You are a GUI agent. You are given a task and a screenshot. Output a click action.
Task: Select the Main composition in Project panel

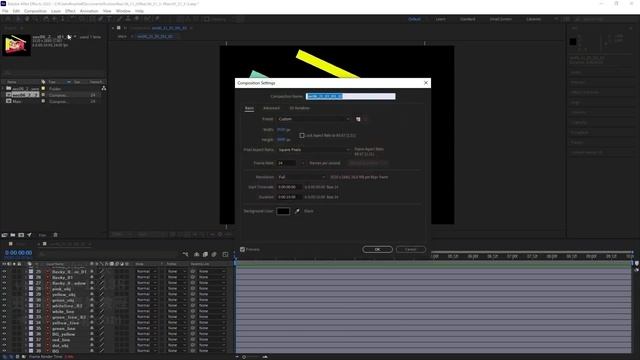coord(17,101)
